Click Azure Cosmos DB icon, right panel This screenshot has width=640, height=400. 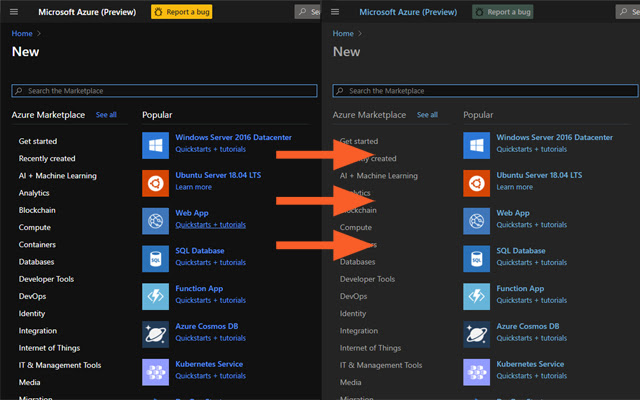click(477, 334)
